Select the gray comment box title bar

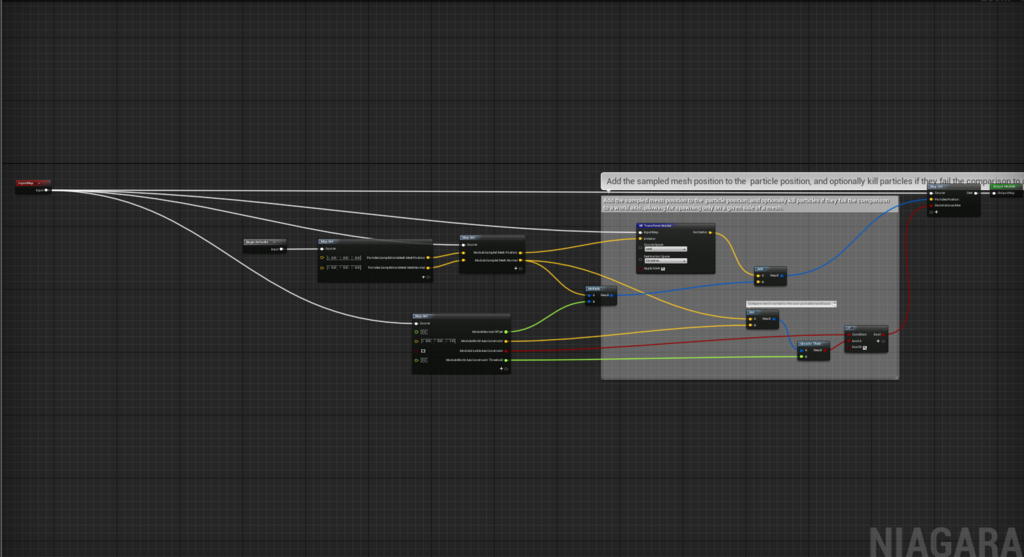tap(750, 204)
